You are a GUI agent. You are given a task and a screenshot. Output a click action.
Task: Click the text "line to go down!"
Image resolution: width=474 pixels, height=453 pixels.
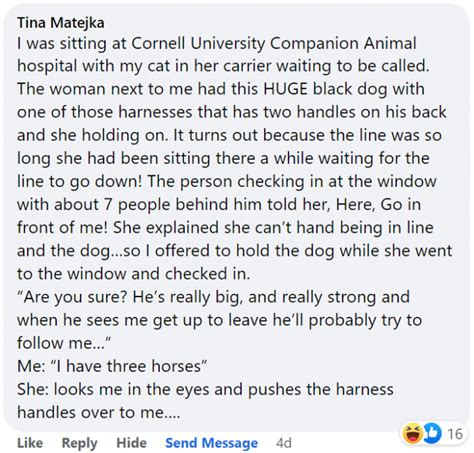(80, 182)
